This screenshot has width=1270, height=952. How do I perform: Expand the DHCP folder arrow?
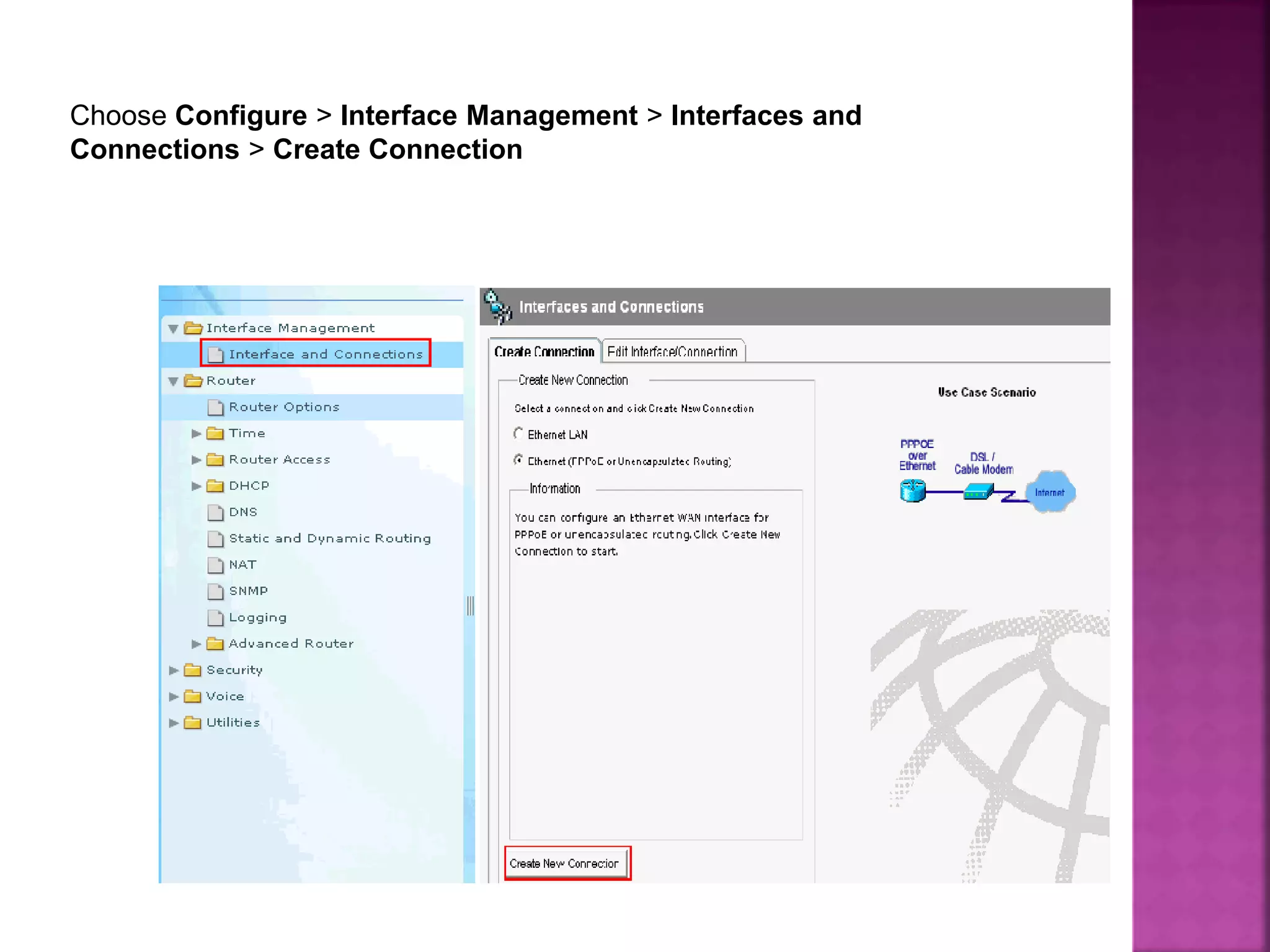click(196, 486)
